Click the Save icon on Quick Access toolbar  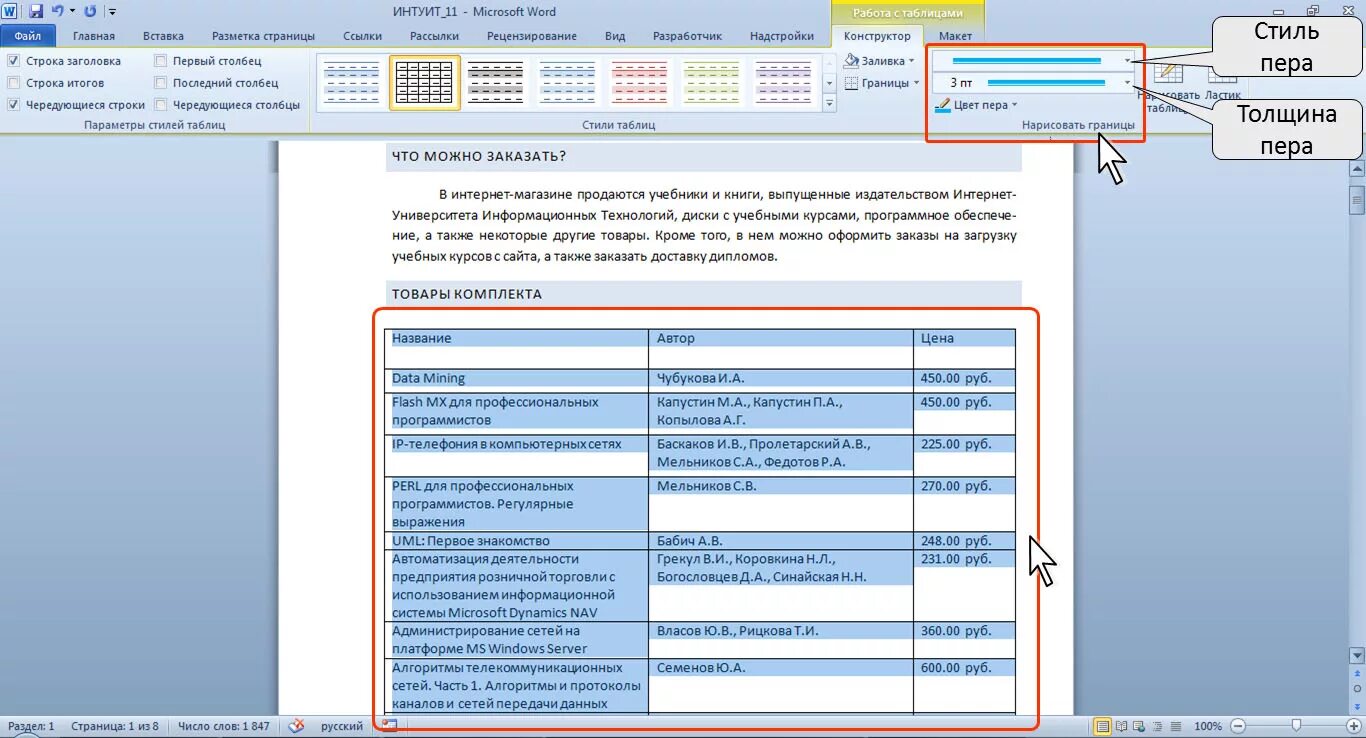(38, 9)
